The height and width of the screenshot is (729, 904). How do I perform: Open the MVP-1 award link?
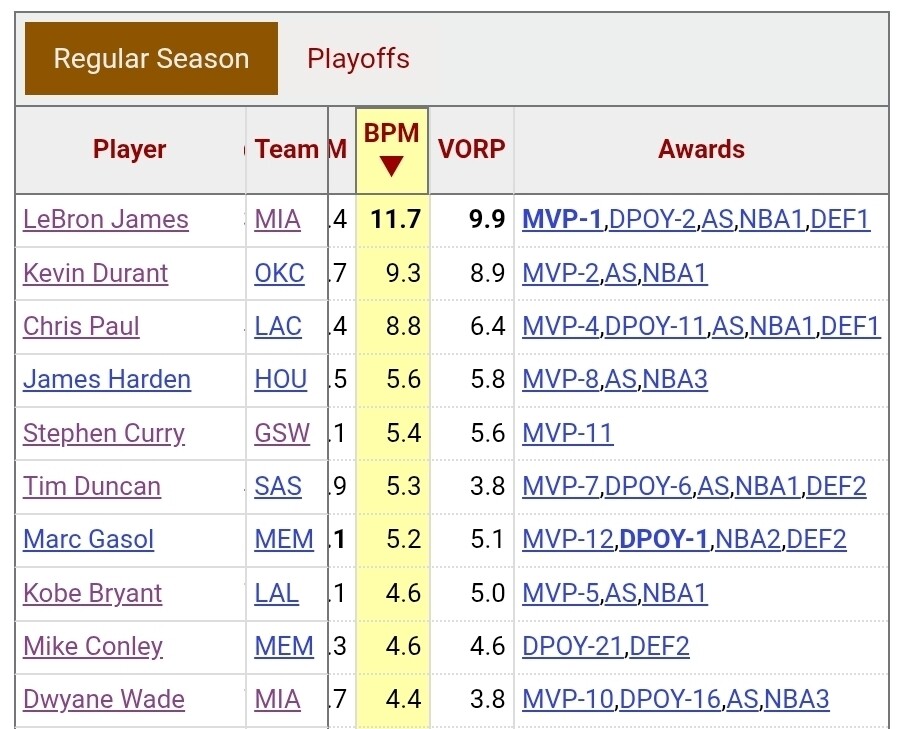pos(563,220)
